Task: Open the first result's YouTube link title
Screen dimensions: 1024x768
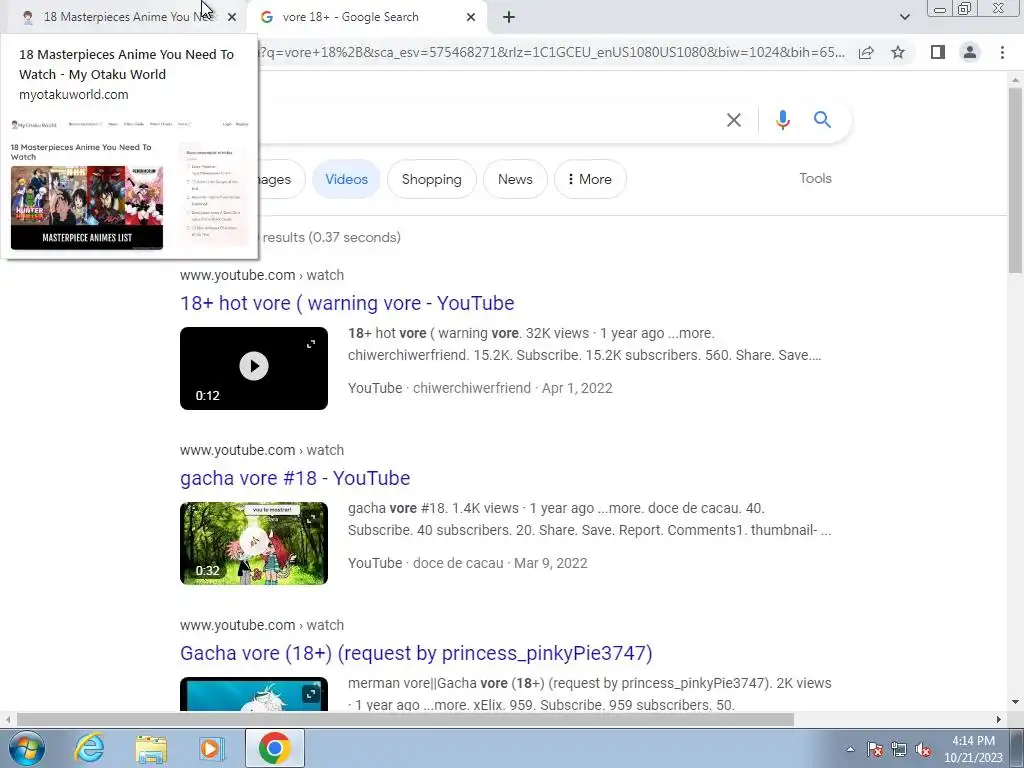Action: pos(347,303)
